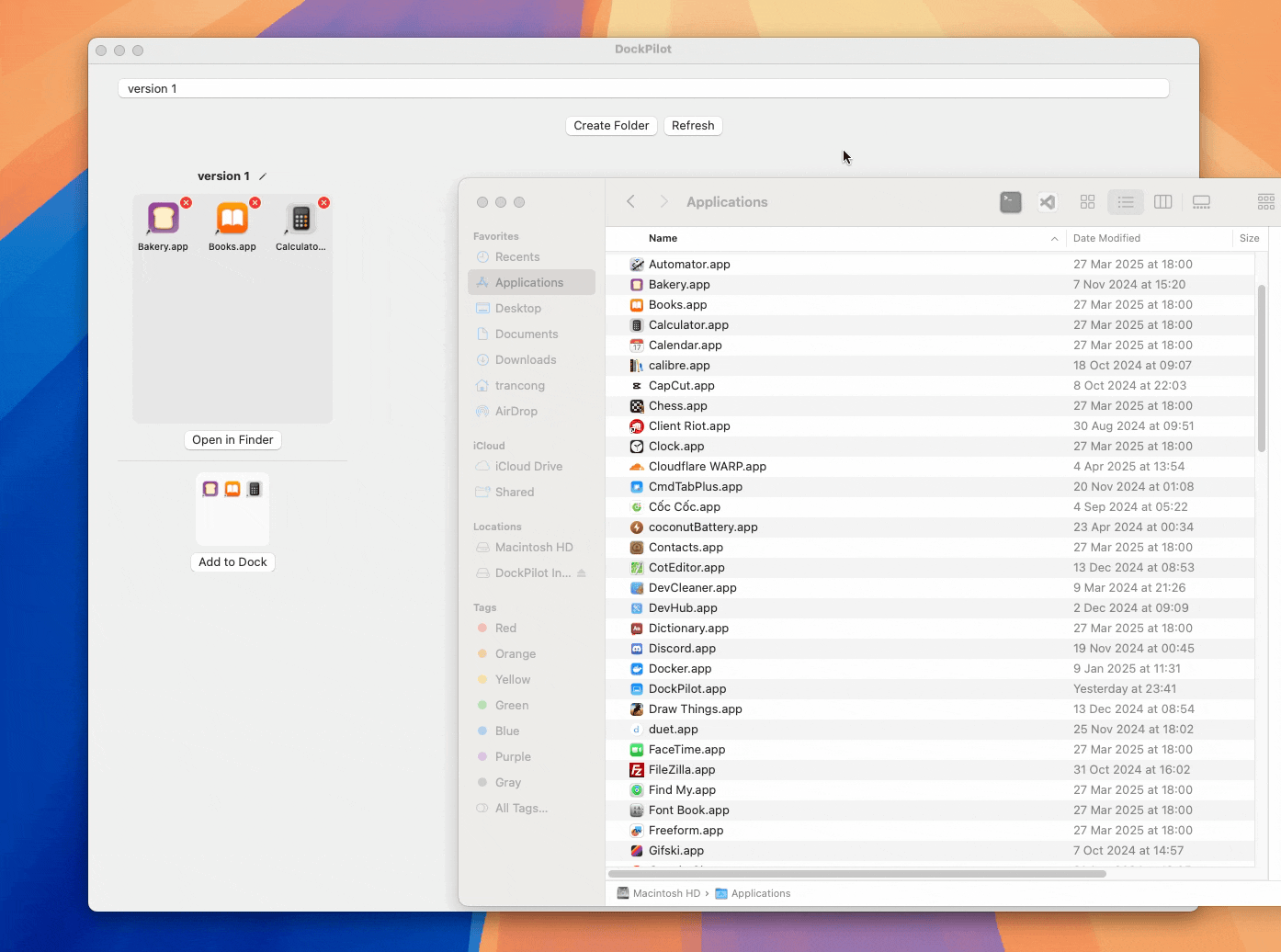
Task: Remove Bakery.app using its red X badge
Action: click(186, 203)
